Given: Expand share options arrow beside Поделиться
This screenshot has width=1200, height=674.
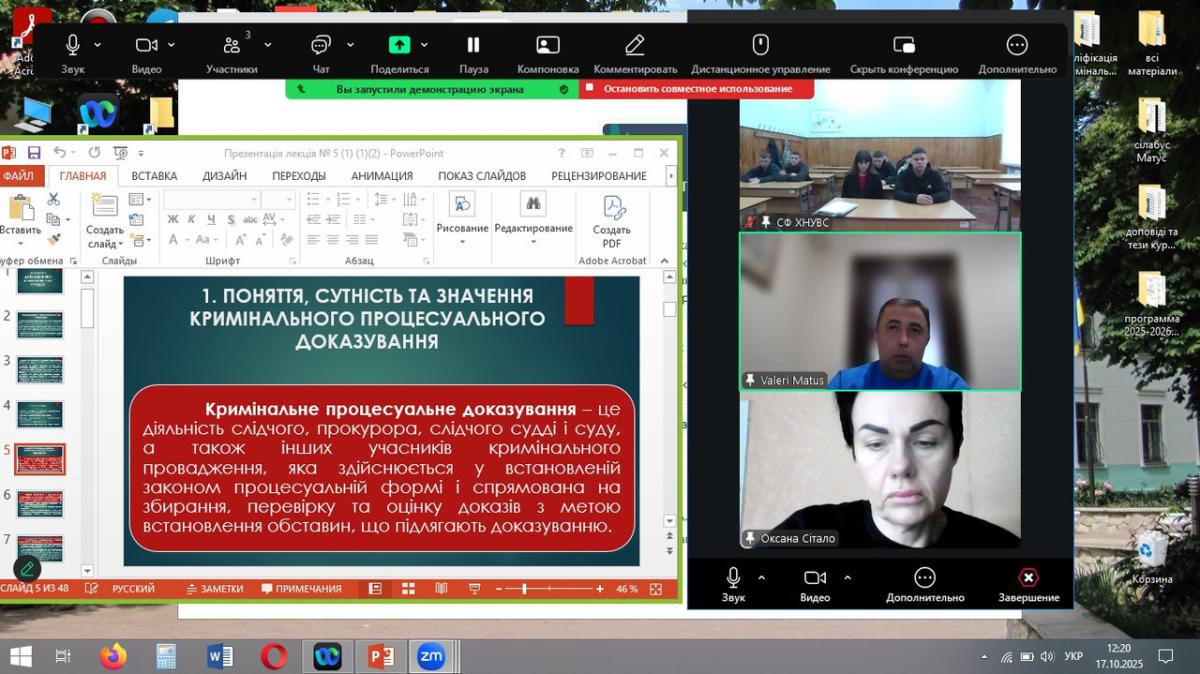Looking at the screenshot, I should [x=424, y=45].
